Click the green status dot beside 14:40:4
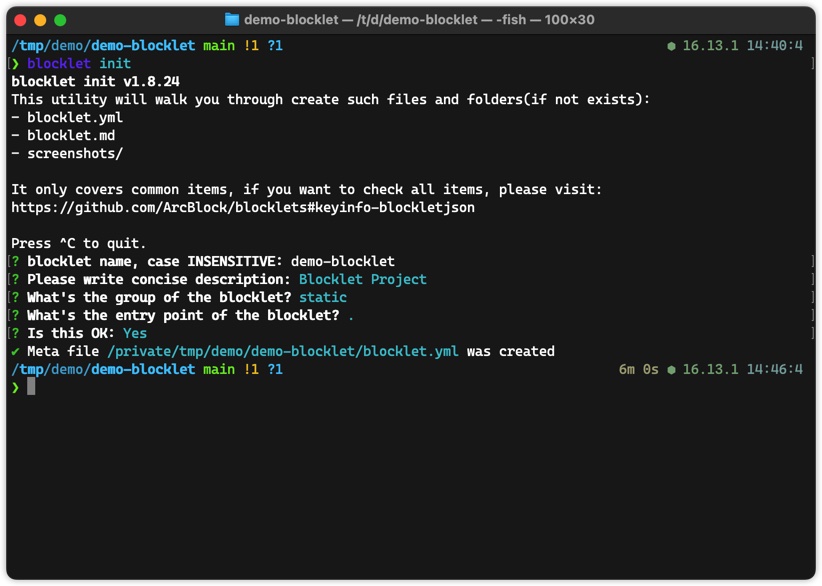This screenshot has height=586, width=822. pyautogui.click(x=671, y=46)
